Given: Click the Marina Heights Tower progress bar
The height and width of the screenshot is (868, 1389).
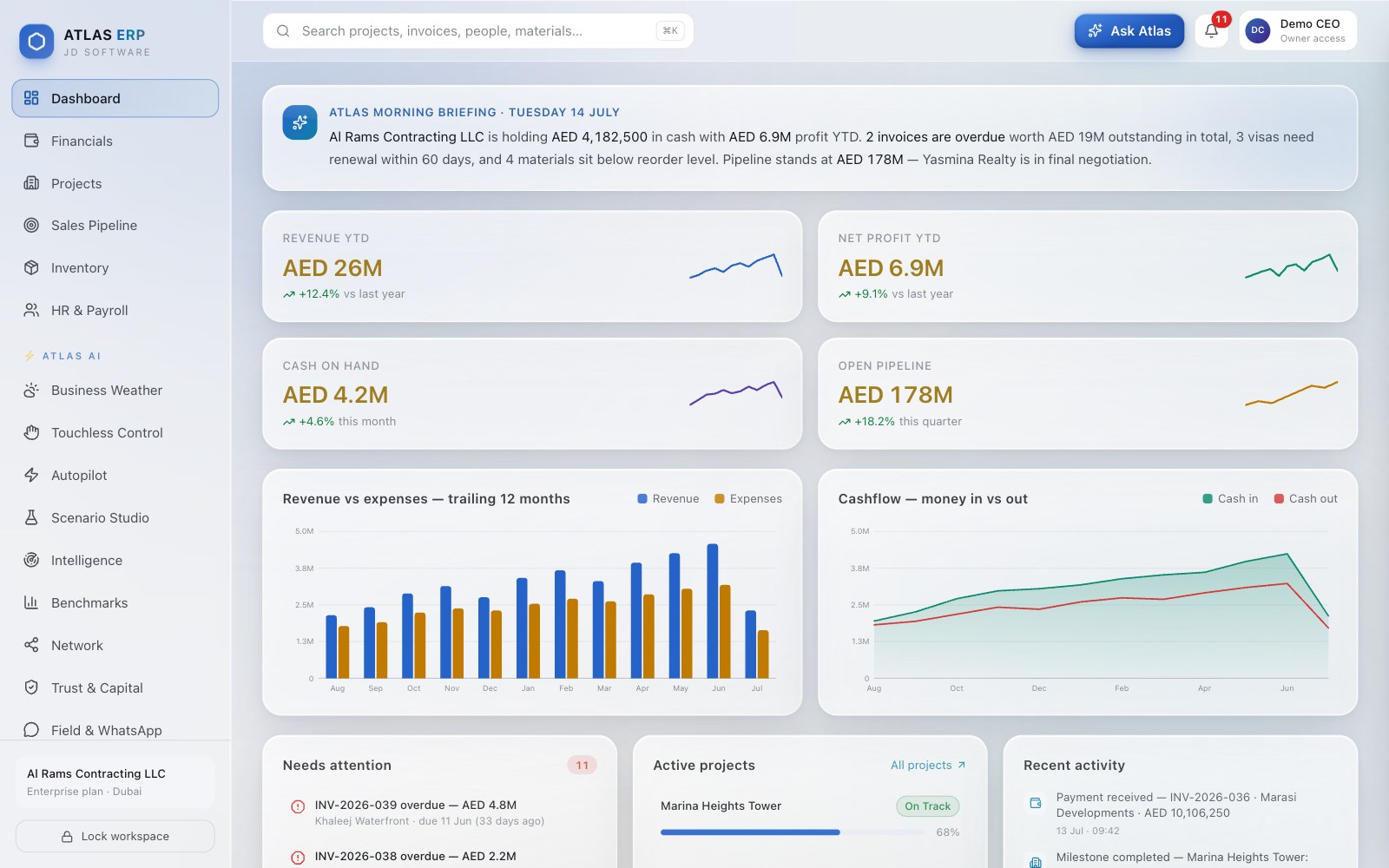Looking at the screenshot, I should (793, 832).
